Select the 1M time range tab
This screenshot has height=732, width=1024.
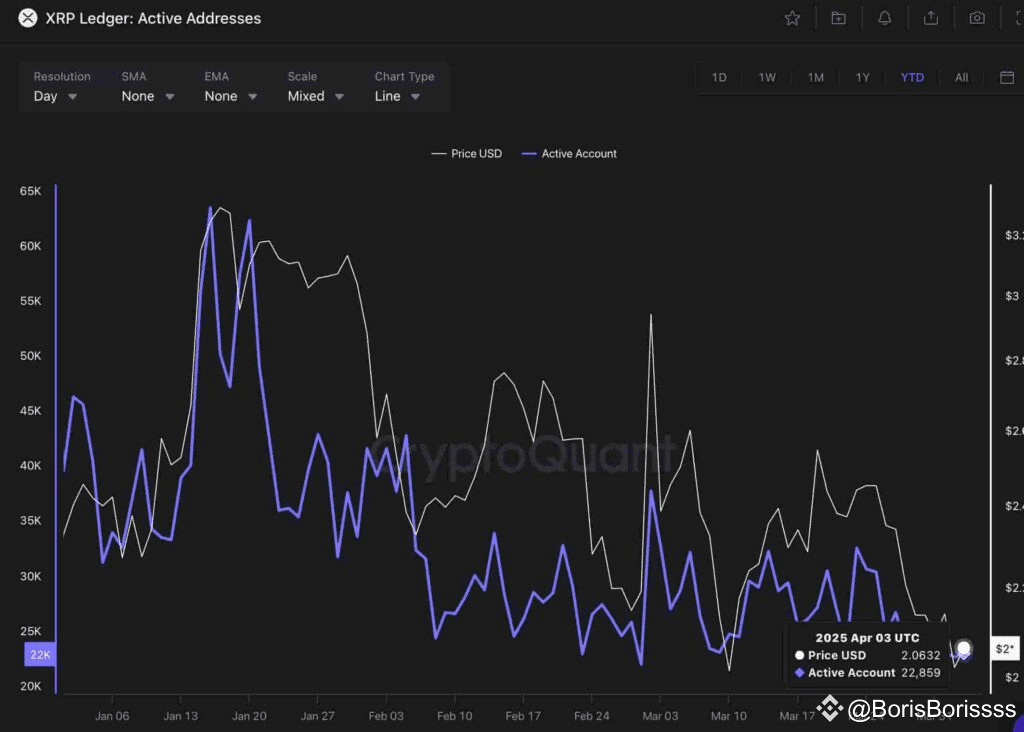click(x=815, y=78)
